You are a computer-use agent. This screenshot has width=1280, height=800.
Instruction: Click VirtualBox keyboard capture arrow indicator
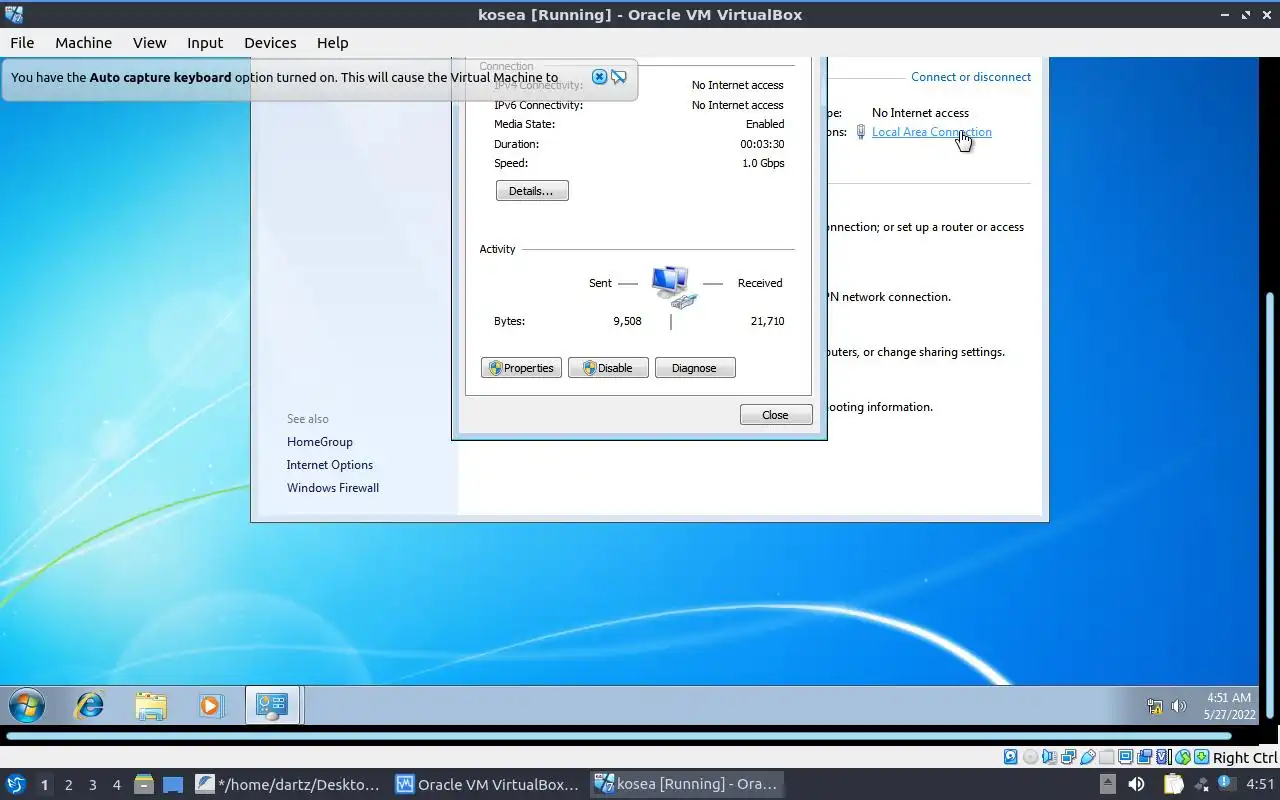coord(1201,758)
